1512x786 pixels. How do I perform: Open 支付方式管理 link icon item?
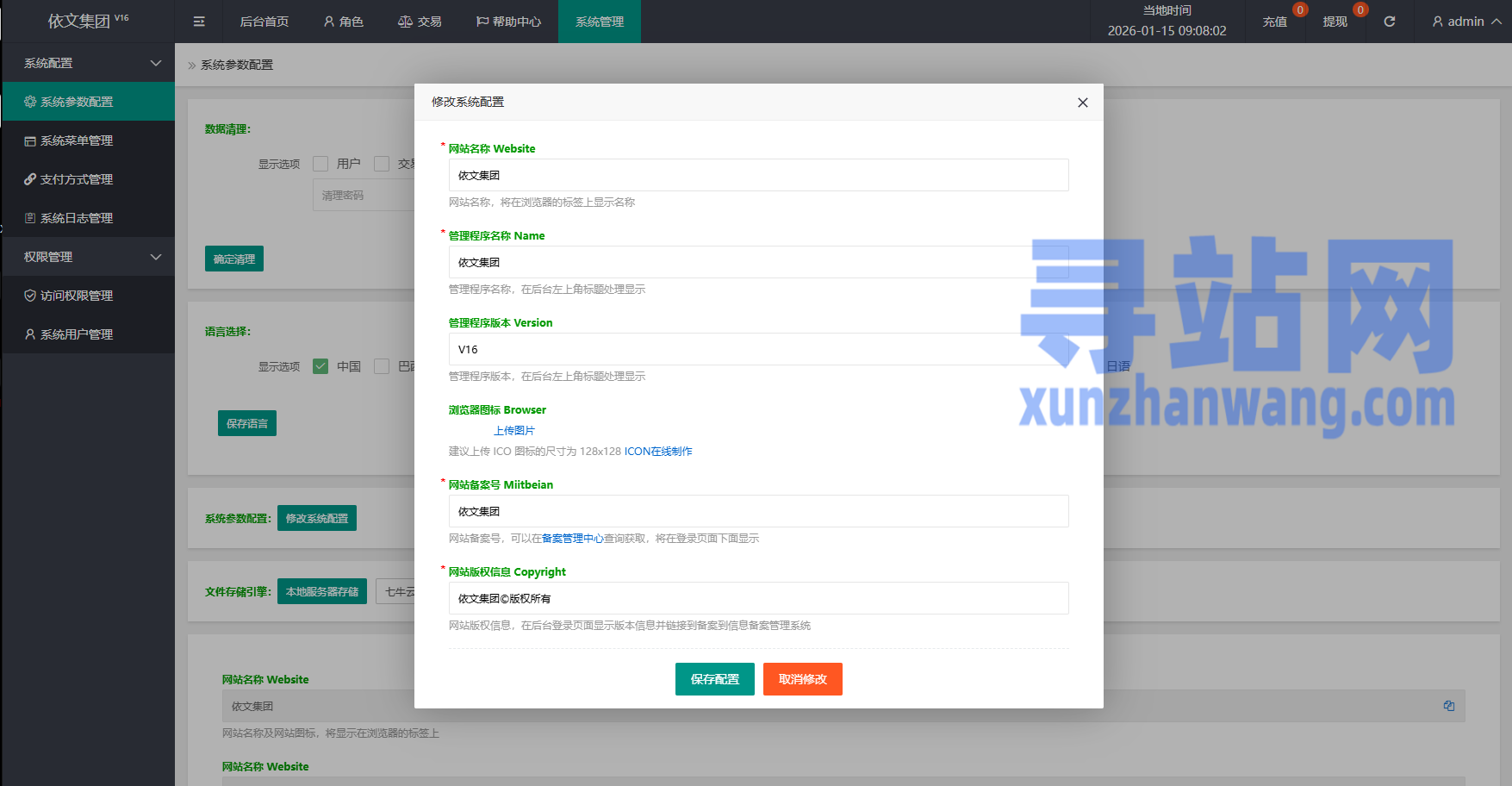[77, 179]
